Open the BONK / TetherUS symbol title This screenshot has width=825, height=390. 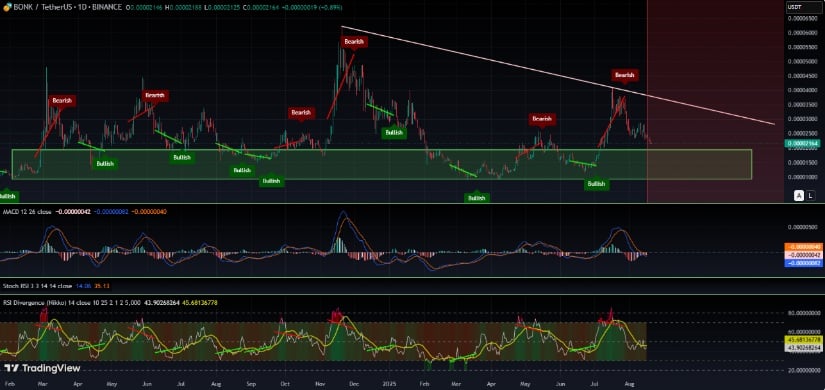[67, 7]
